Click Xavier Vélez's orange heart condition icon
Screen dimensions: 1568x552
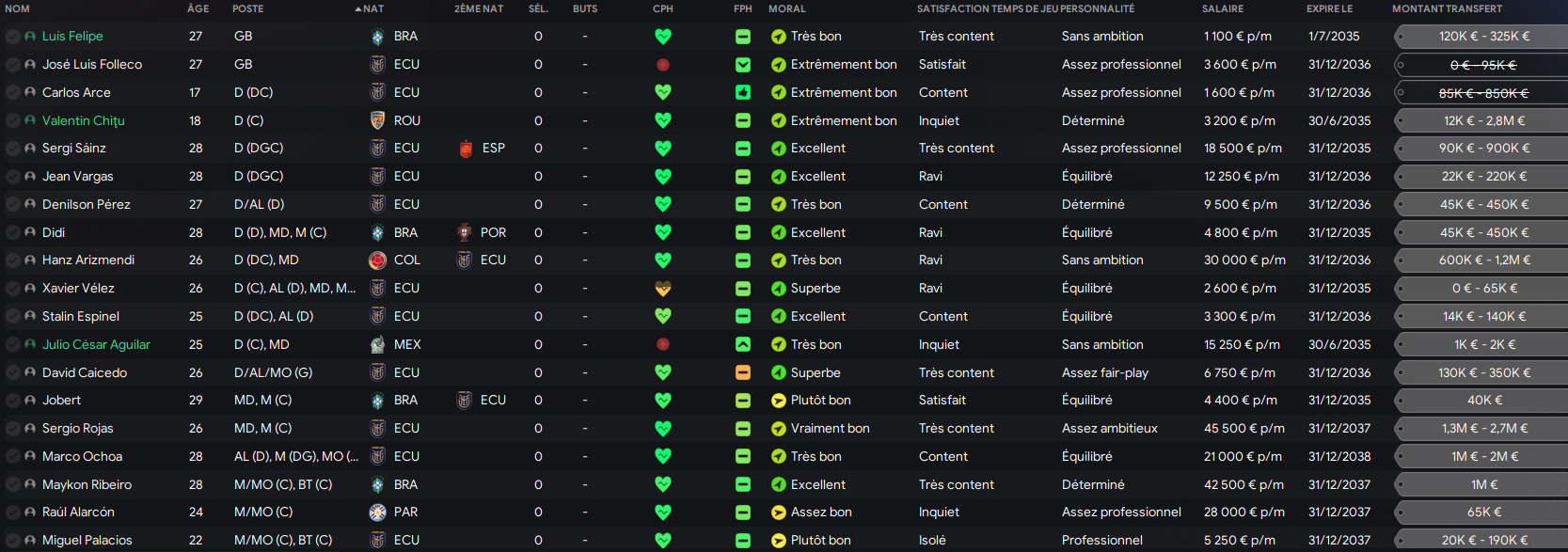pyautogui.click(x=663, y=289)
